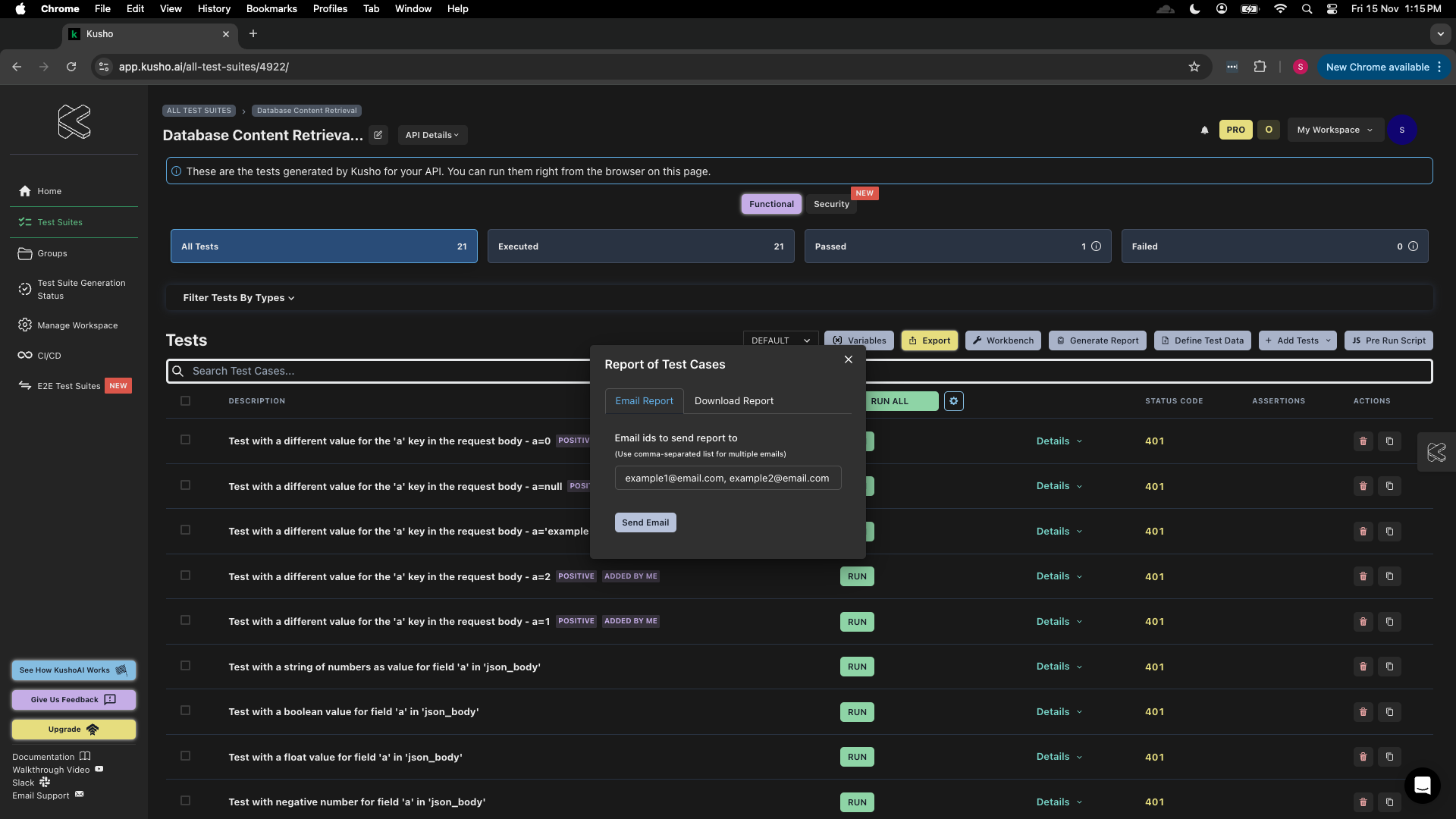Switch to the Download Report tab
Image resolution: width=1456 pixels, height=819 pixels.
tap(733, 401)
